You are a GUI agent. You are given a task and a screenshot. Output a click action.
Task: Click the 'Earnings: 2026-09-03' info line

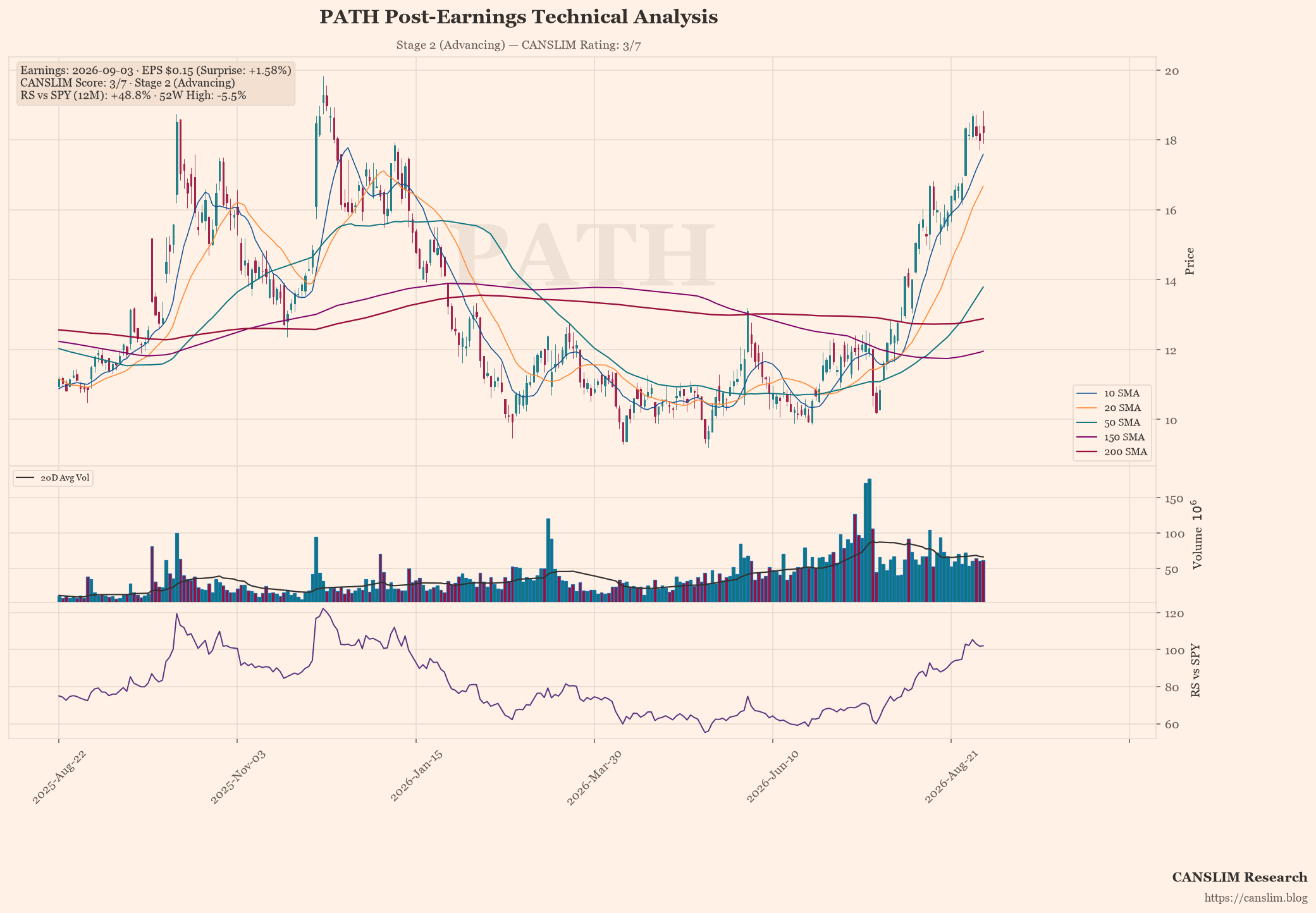click(156, 70)
